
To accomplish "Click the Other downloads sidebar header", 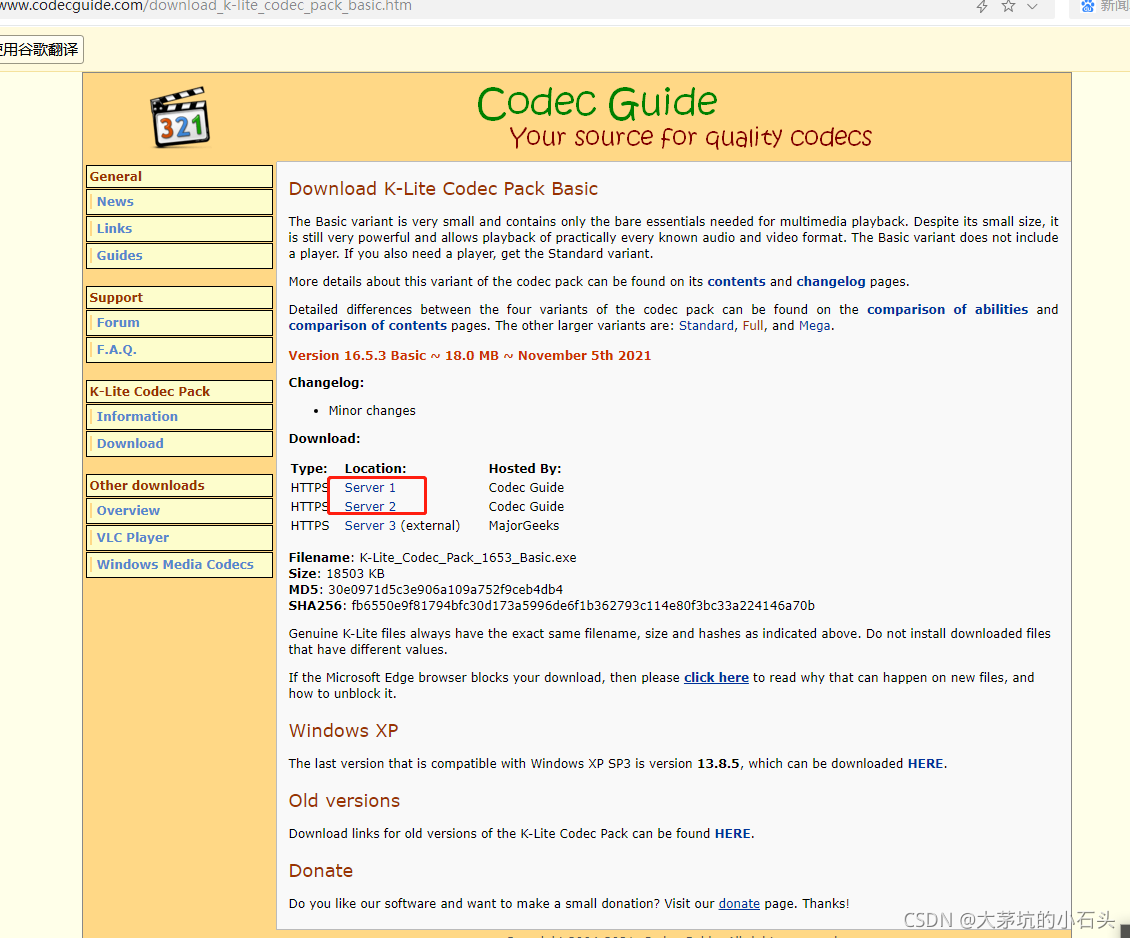I will coord(179,486).
